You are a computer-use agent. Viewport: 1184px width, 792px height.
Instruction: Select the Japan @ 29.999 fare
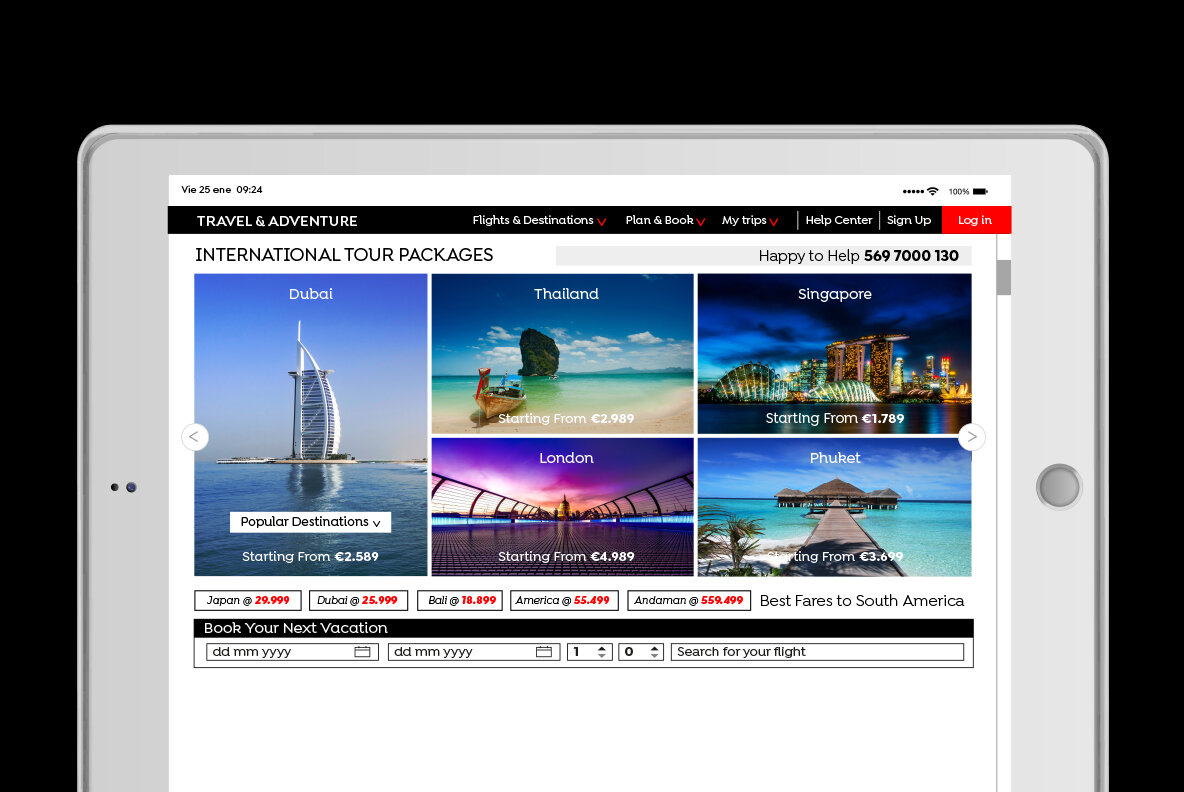click(248, 600)
